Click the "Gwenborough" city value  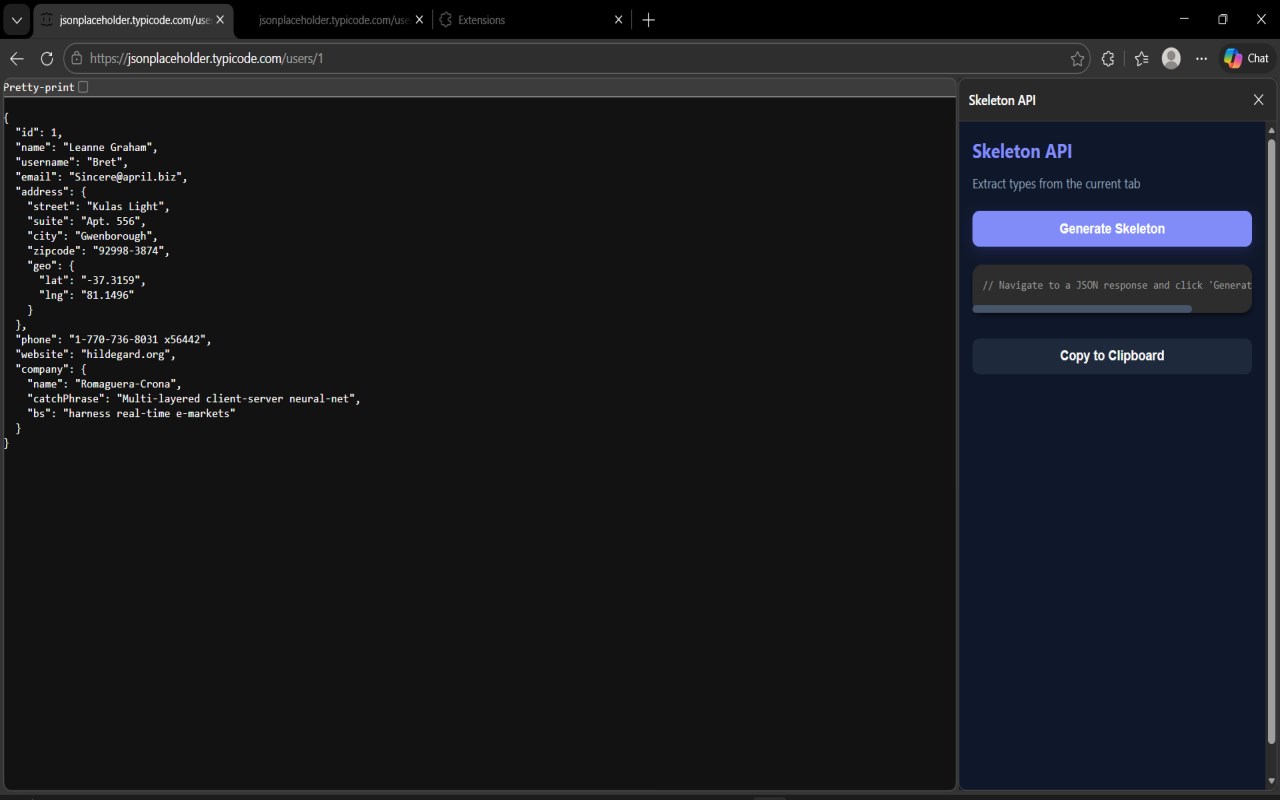[x=116, y=236]
